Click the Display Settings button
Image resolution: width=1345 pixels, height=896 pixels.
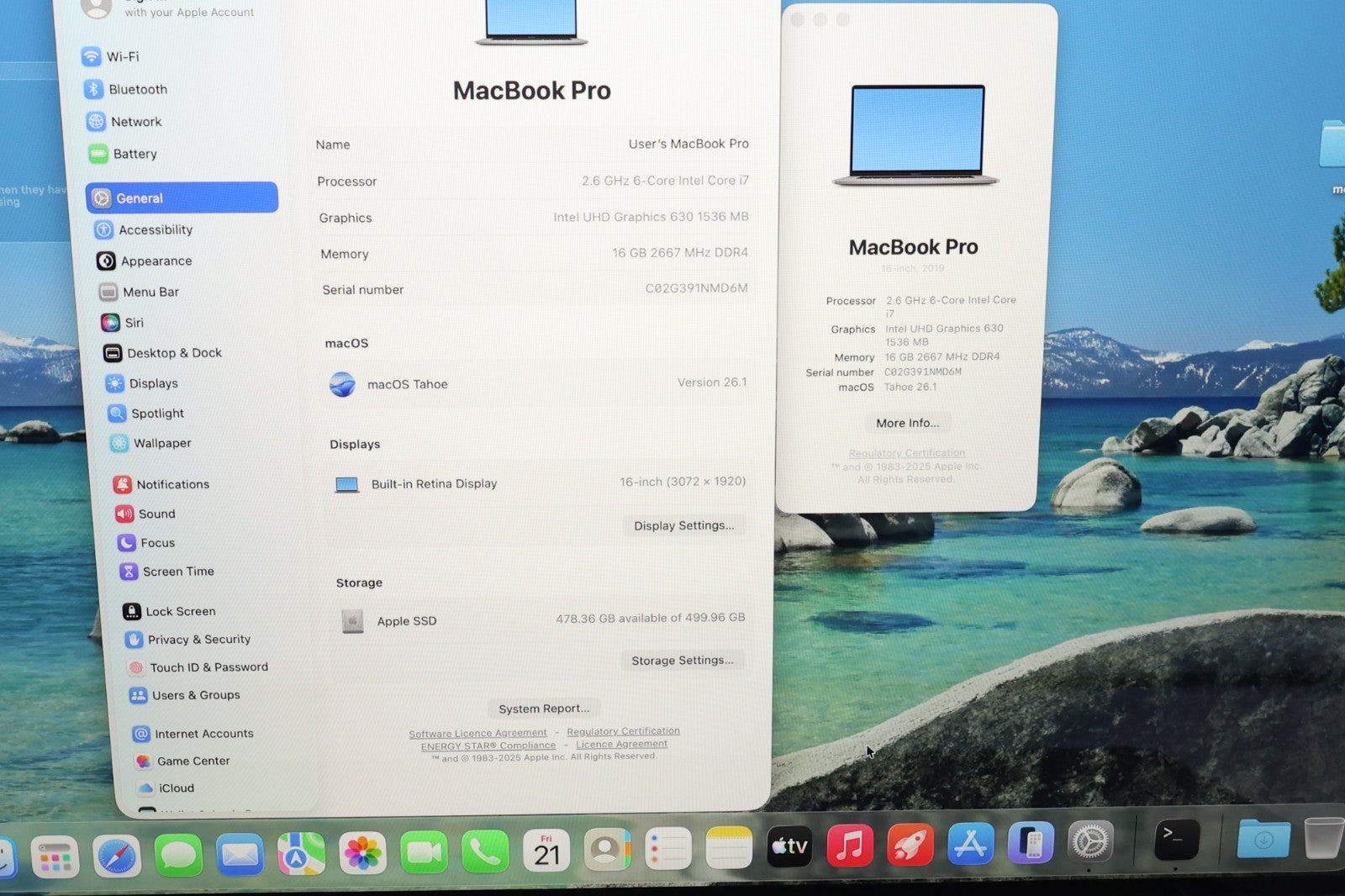[x=683, y=525]
